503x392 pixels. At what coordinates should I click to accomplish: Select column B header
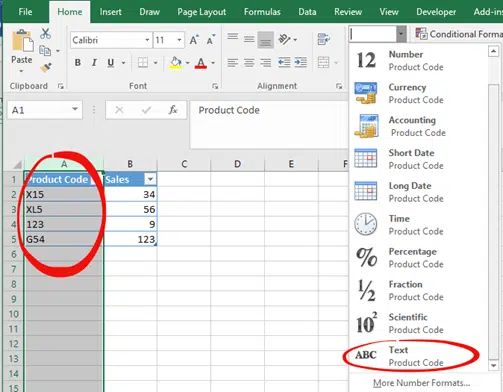[130, 164]
